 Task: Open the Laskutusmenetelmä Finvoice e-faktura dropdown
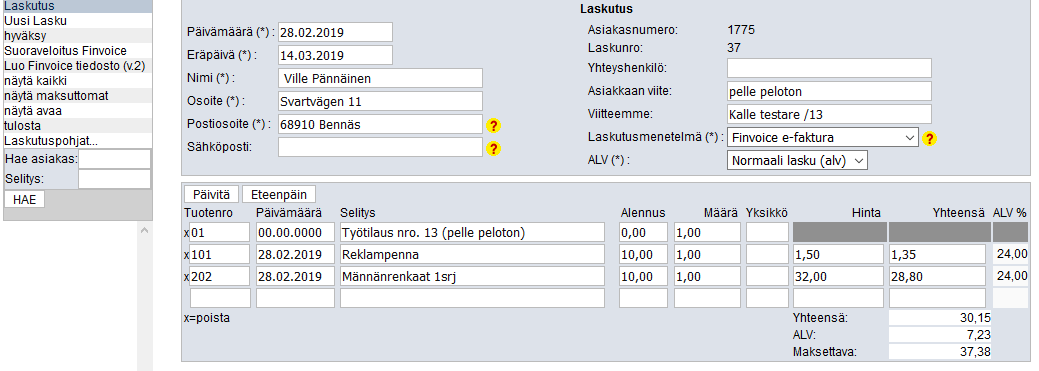(x=823, y=138)
